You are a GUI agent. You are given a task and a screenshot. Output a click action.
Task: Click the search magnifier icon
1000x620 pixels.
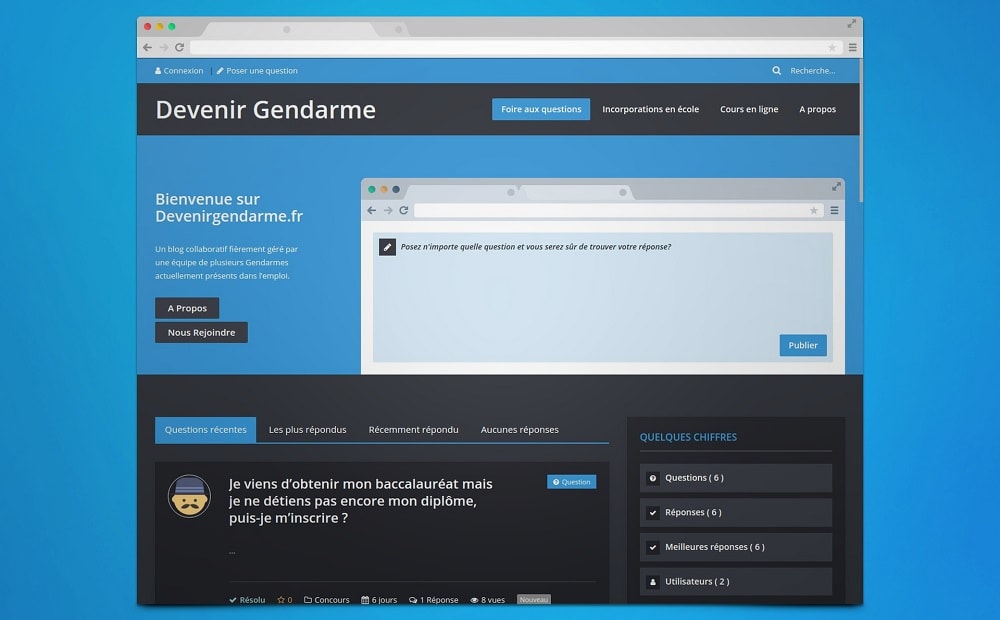(776, 71)
